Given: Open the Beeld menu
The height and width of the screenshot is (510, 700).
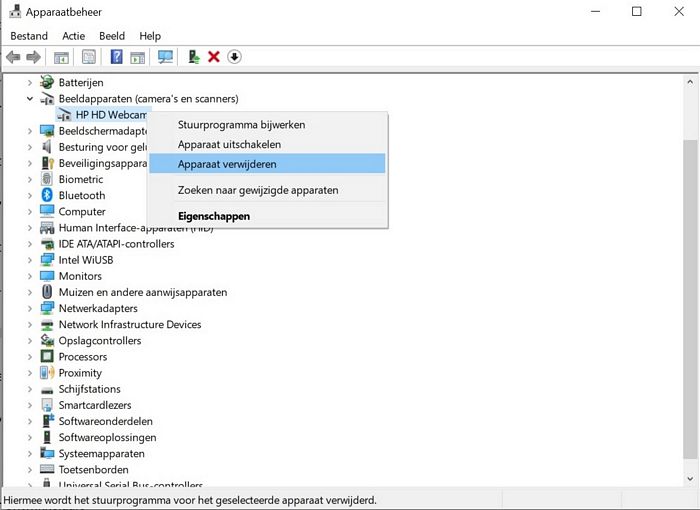Looking at the screenshot, I should pos(112,36).
